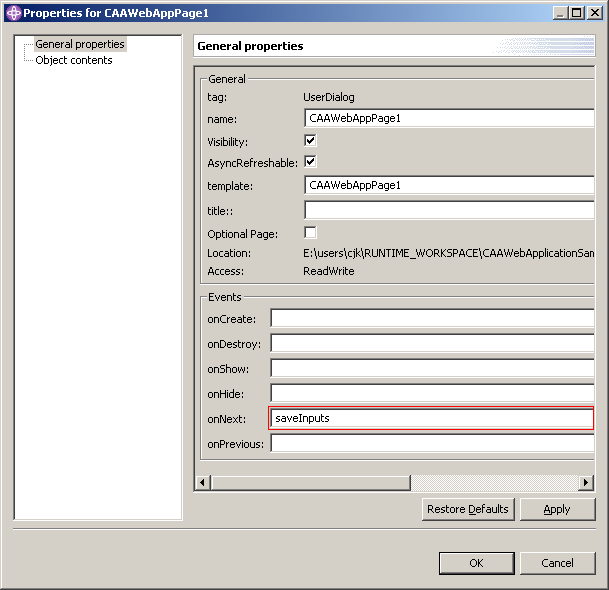Click the horizontal scrollbar thumb
The height and width of the screenshot is (590, 609).
coord(311,483)
